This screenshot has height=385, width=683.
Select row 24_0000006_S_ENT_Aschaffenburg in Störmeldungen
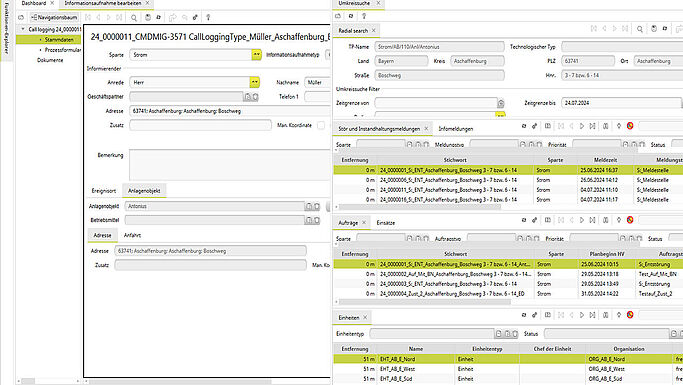coord(508,180)
